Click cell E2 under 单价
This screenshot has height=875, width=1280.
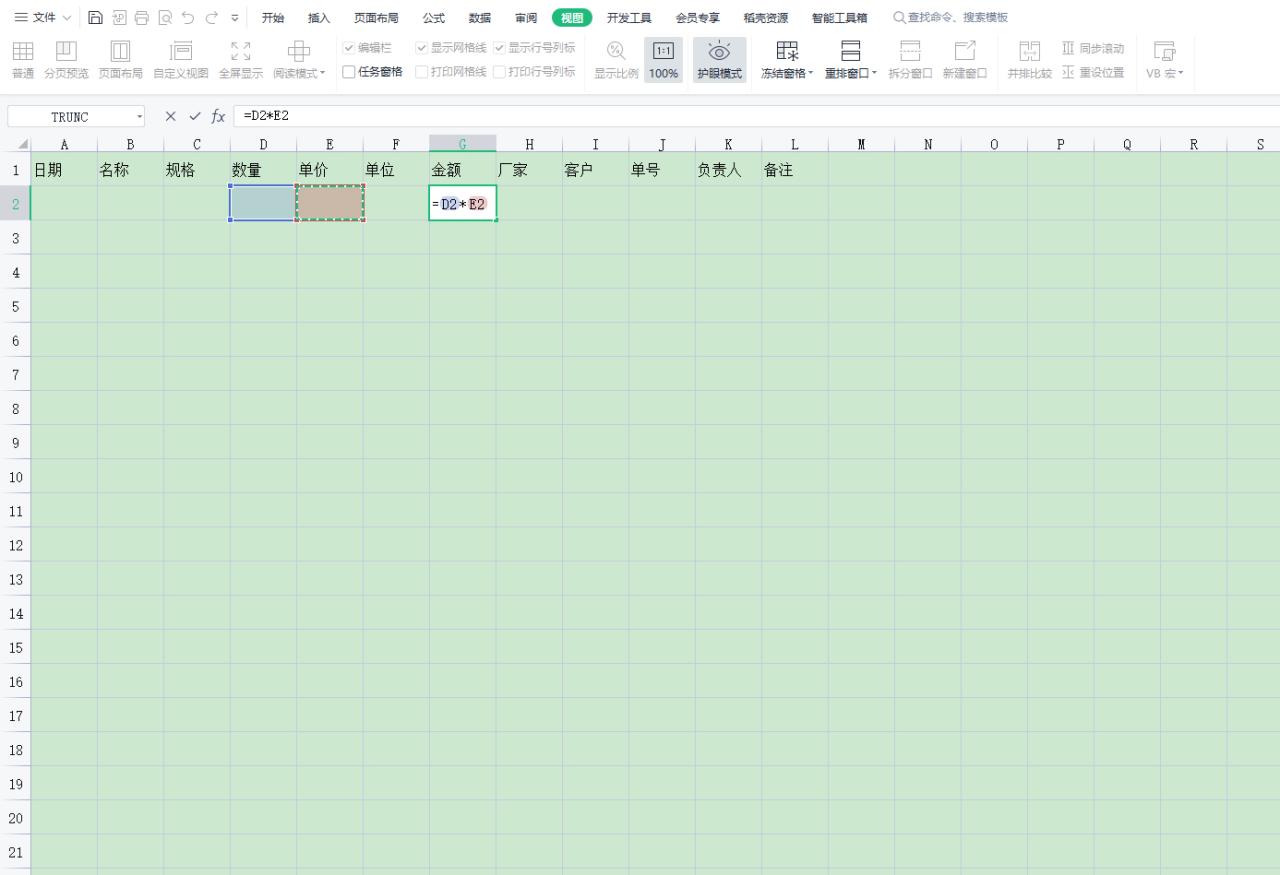(x=330, y=203)
